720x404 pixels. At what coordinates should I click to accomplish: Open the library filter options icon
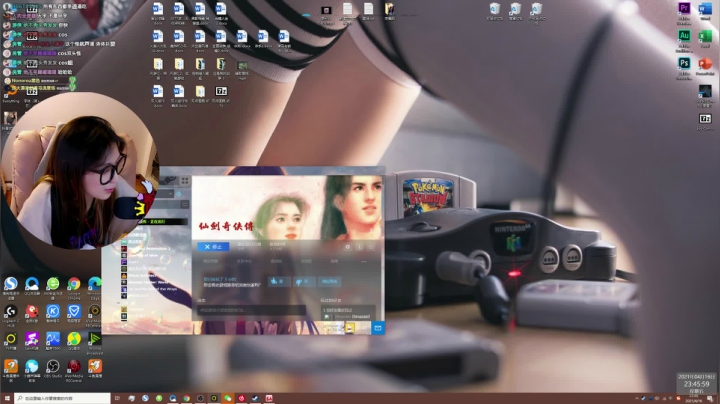[185, 204]
